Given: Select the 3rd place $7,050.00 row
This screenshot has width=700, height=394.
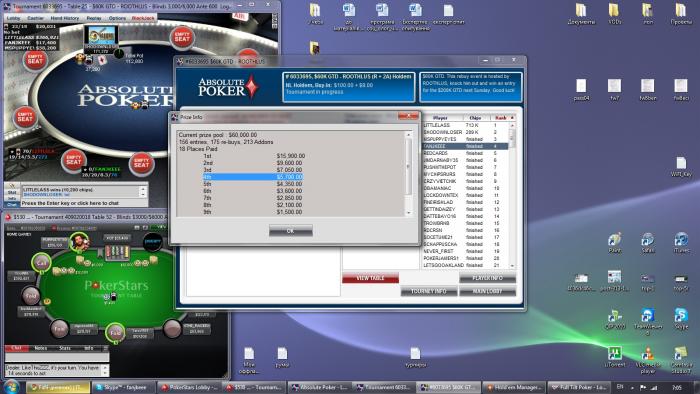Looking at the screenshot, I should point(254,170).
